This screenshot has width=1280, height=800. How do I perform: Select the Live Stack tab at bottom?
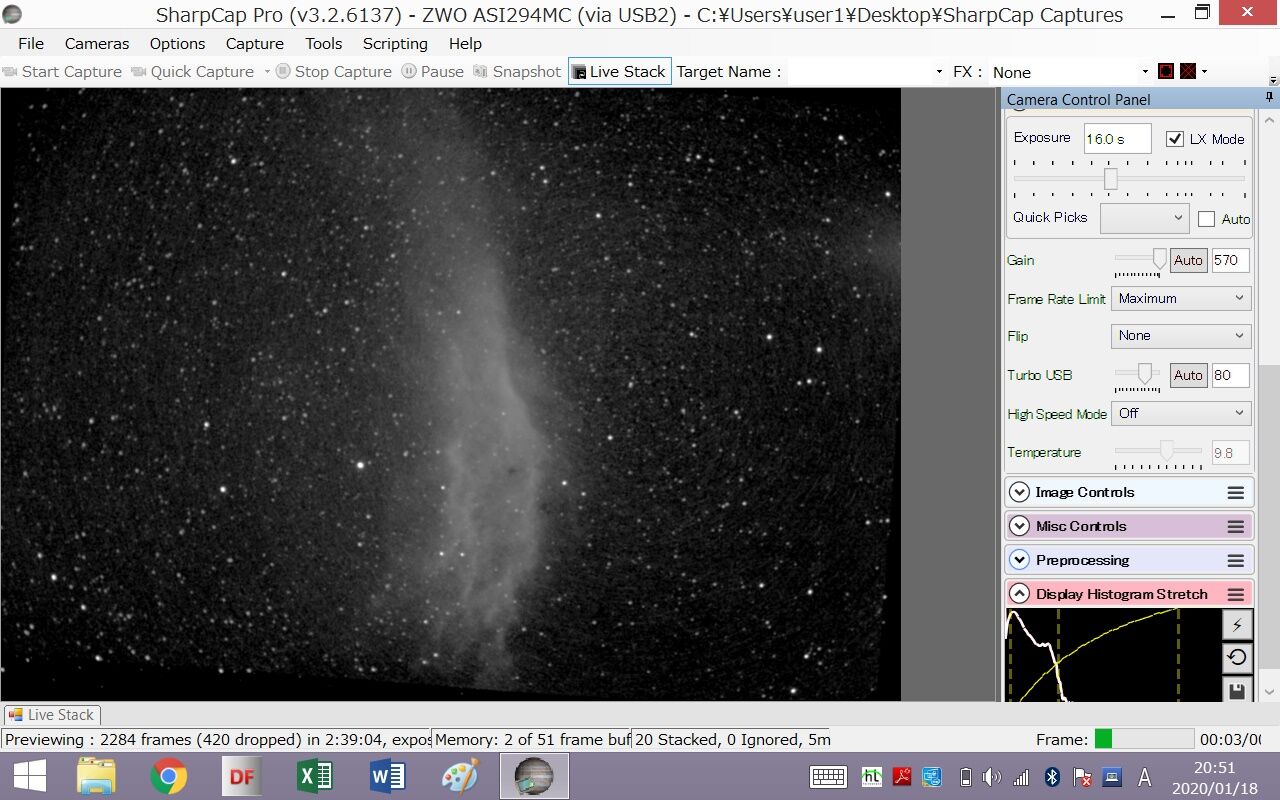tap(51, 715)
